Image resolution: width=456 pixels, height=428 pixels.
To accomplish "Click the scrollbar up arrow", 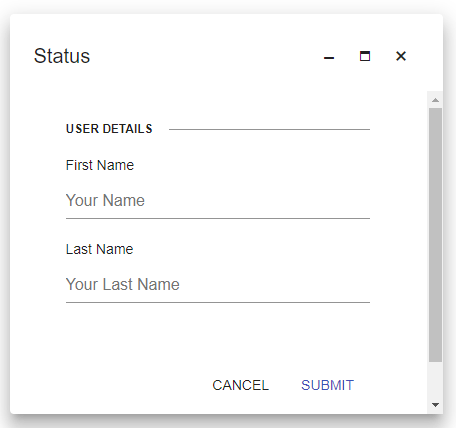I will (x=435, y=100).
